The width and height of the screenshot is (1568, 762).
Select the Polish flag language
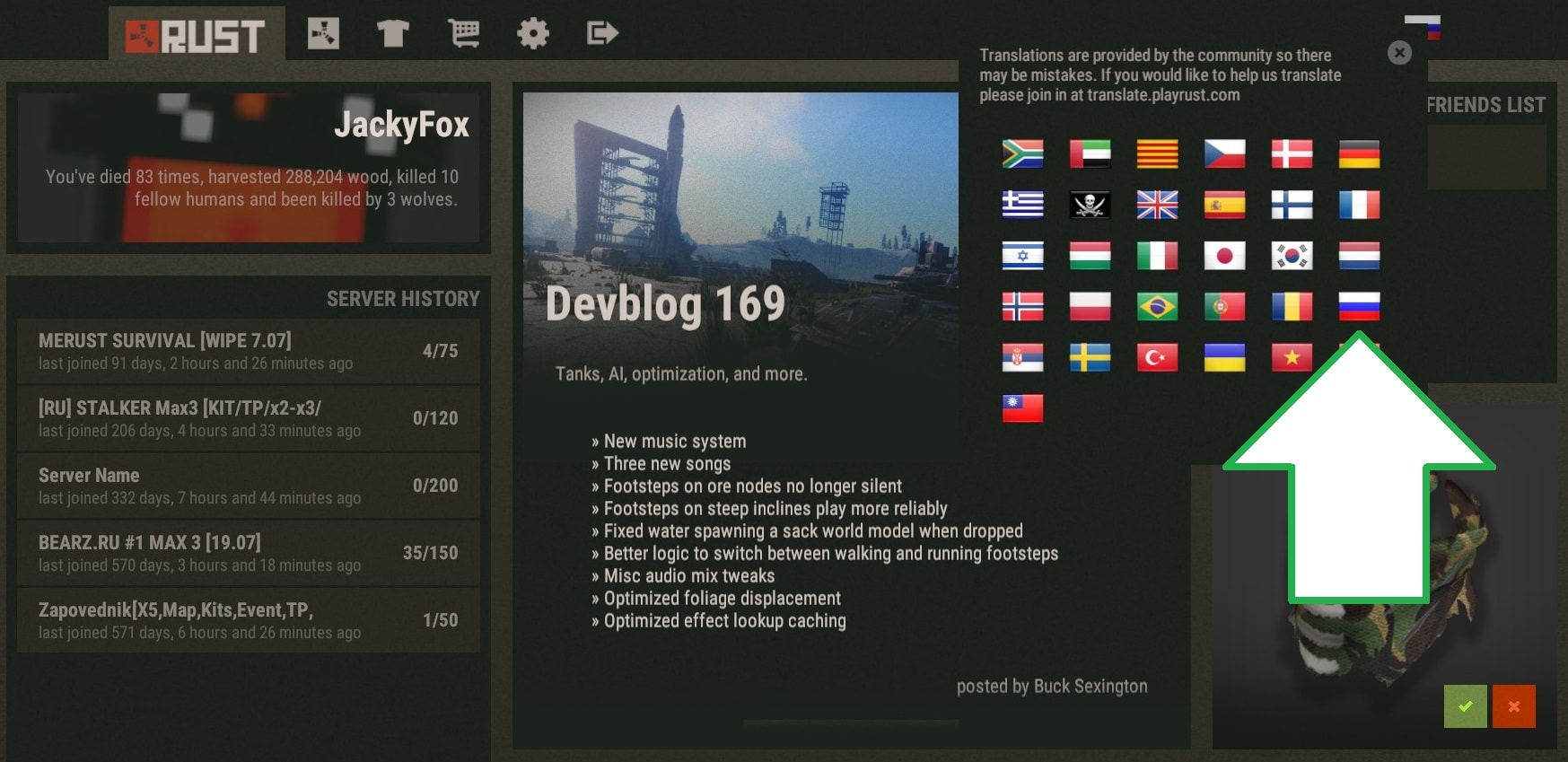(x=1090, y=306)
